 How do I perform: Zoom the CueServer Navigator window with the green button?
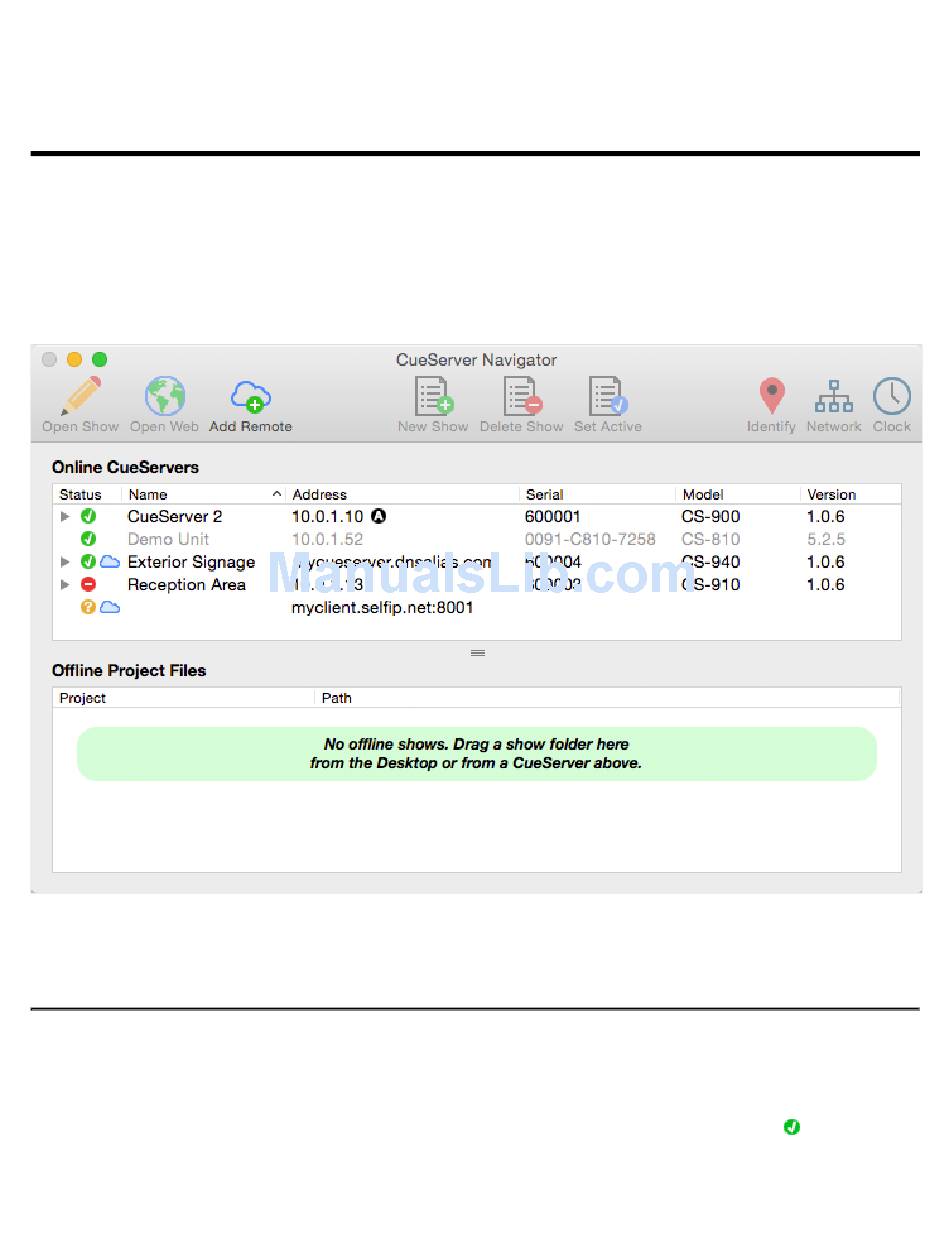point(100,360)
